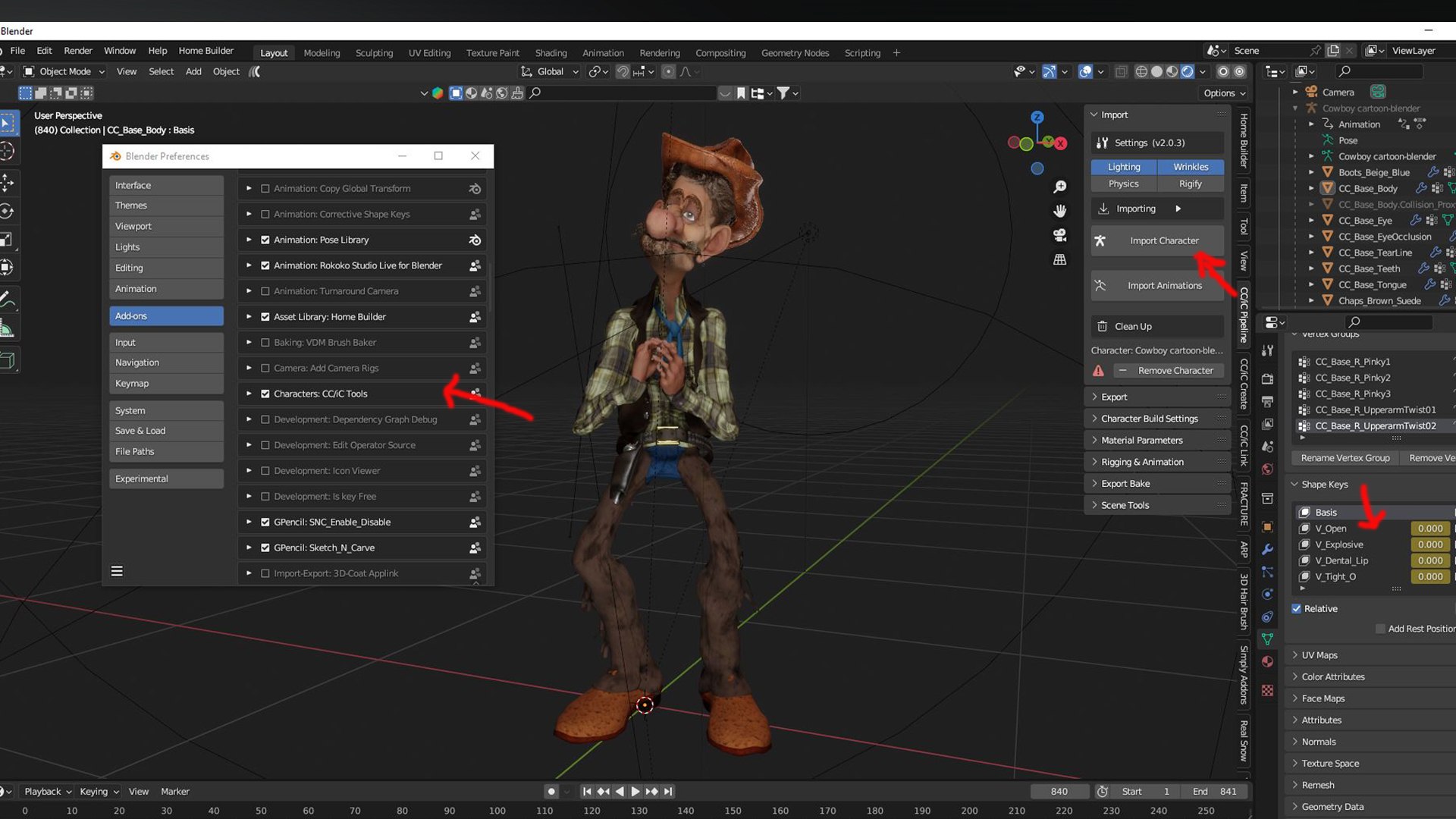The width and height of the screenshot is (1456, 819).
Task: Open the Material properties tab icon
Action: pyautogui.click(x=1267, y=662)
